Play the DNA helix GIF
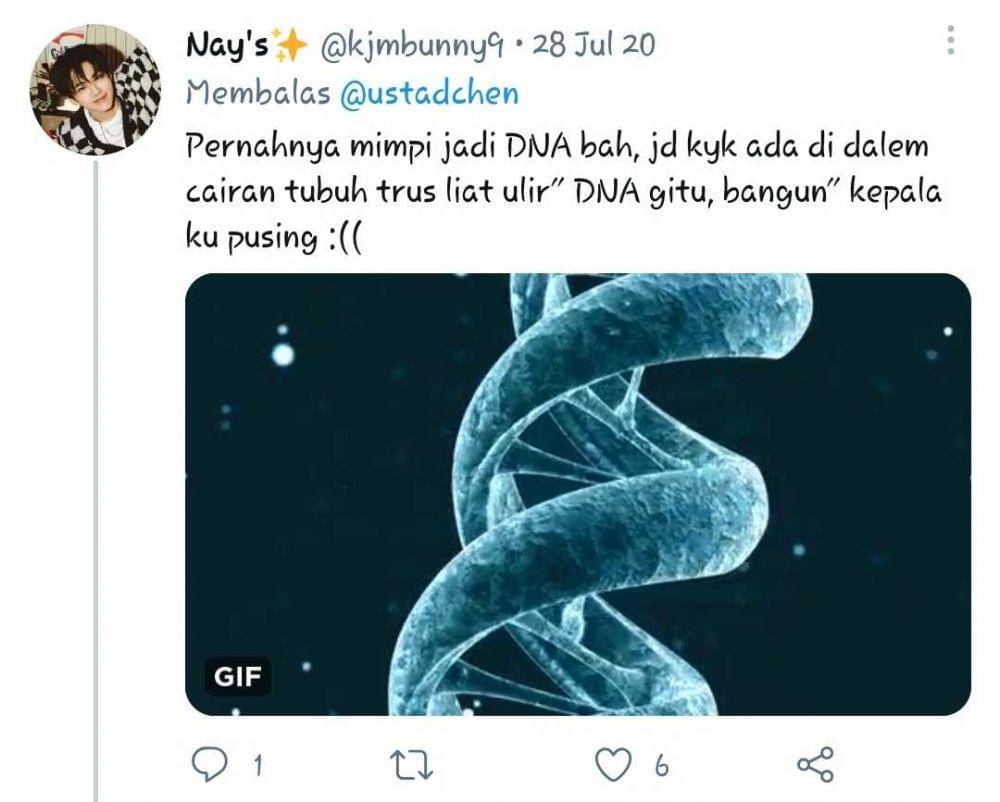 point(578,494)
